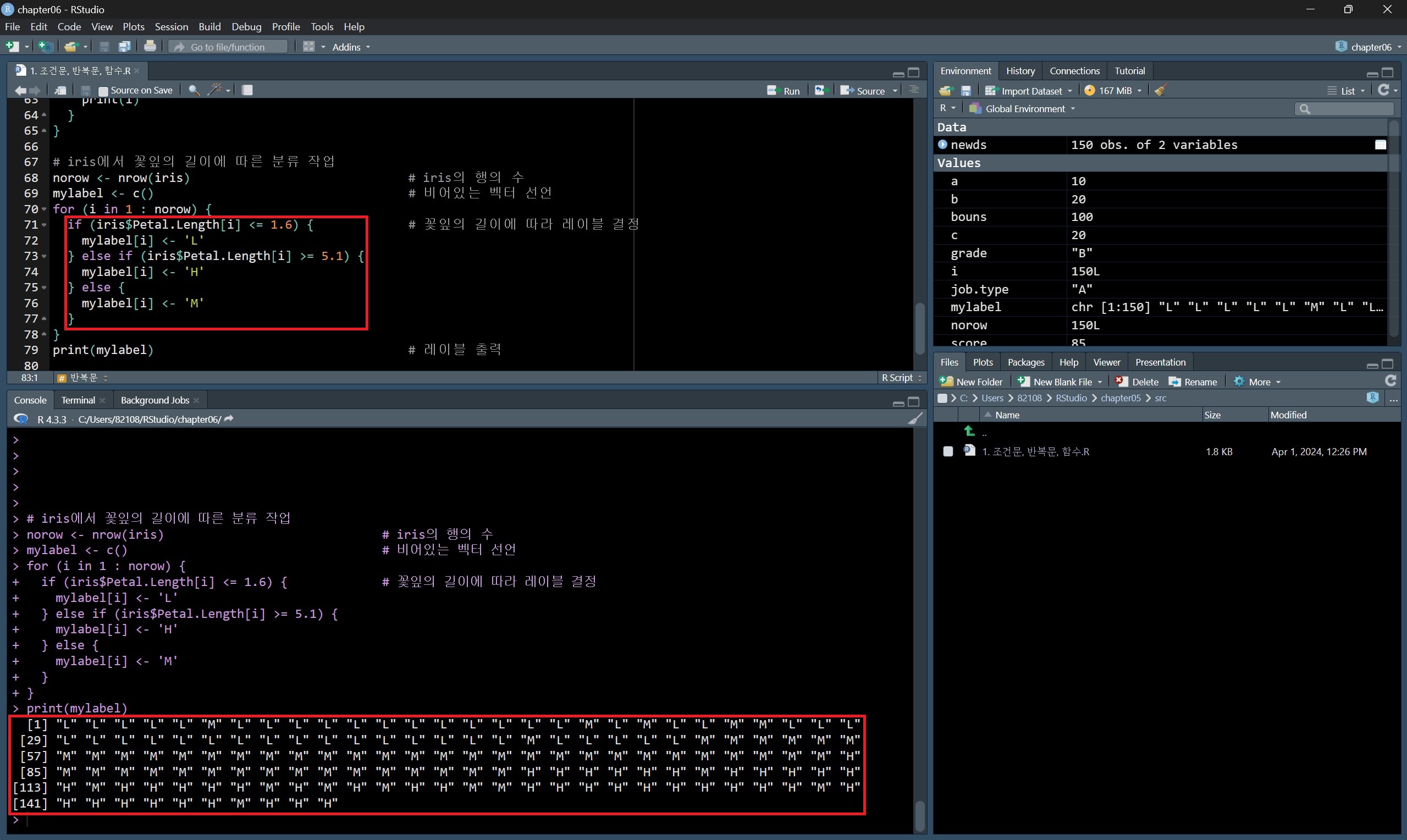The width and height of the screenshot is (1407, 840).
Task: Open the Addins dropdown menu
Action: pos(350,47)
